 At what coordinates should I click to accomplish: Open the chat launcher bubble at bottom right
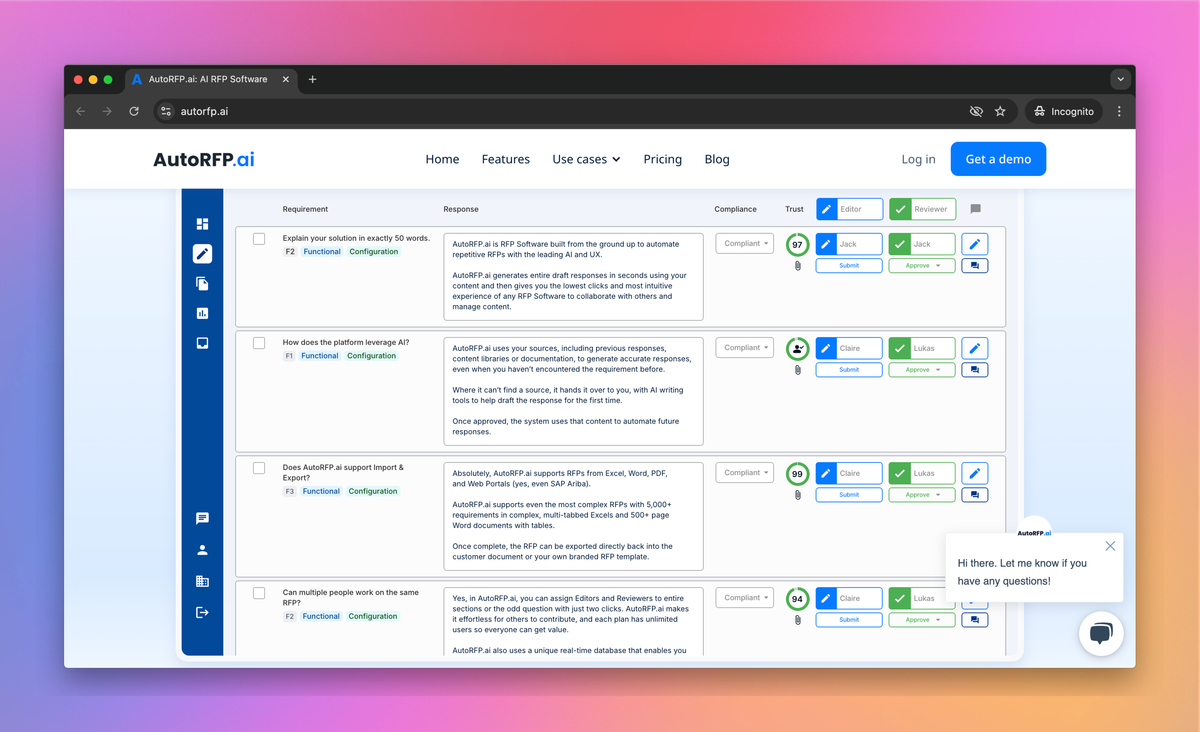(x=1101, y=633)
